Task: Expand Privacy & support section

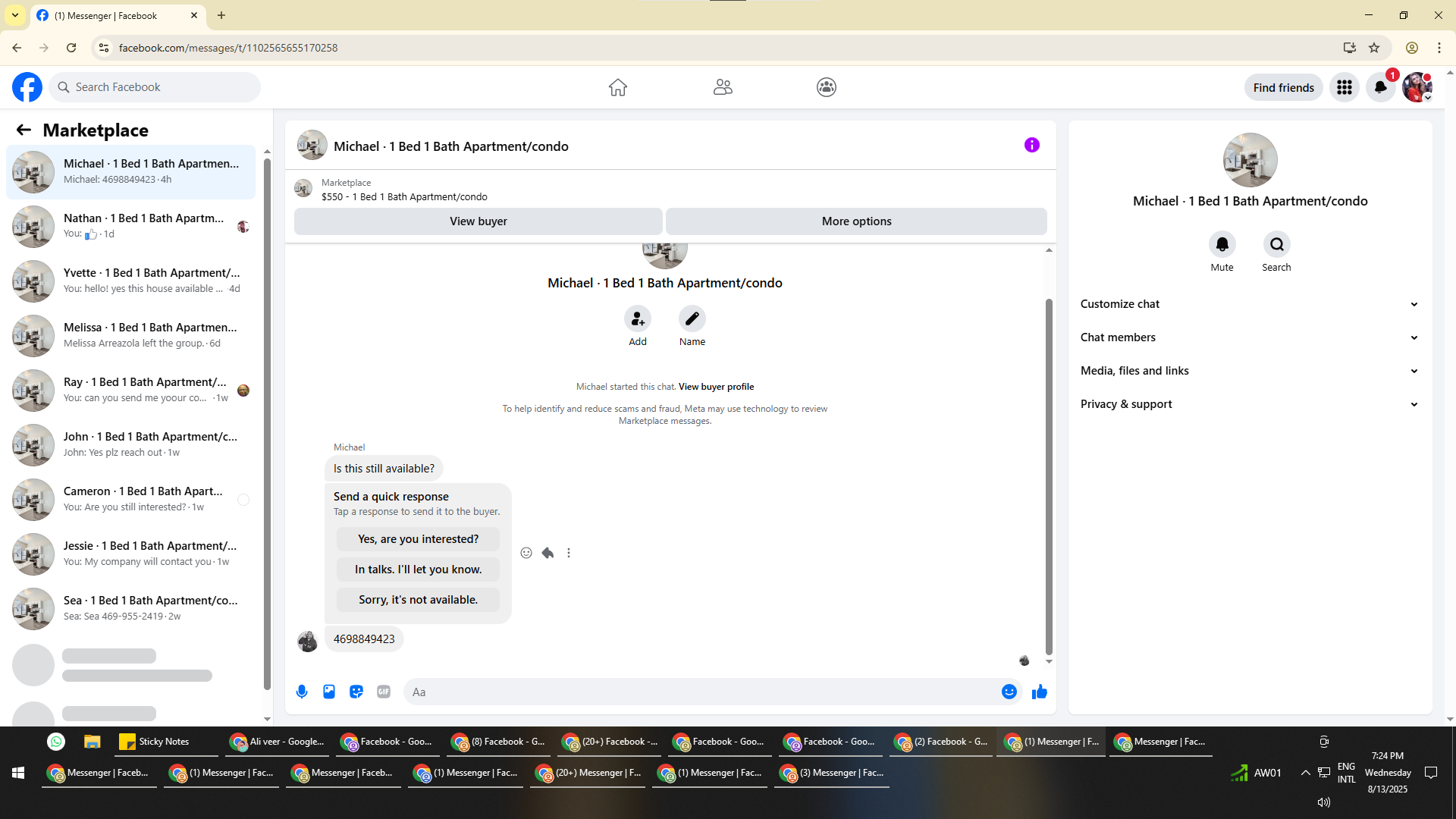Action: [1249, 404]
